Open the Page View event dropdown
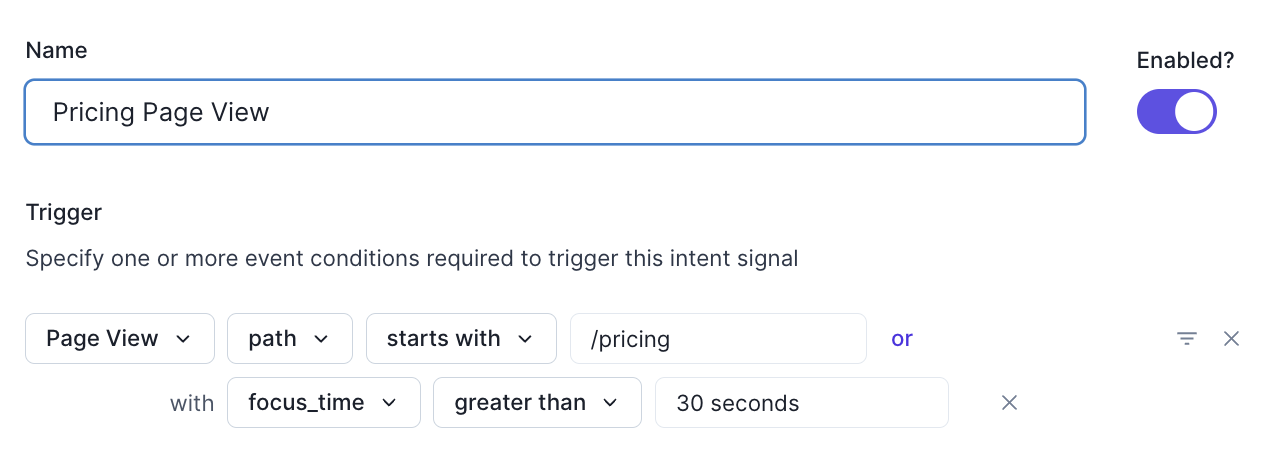Viewport: 1270px width, 470px height. tap(119, 339)
